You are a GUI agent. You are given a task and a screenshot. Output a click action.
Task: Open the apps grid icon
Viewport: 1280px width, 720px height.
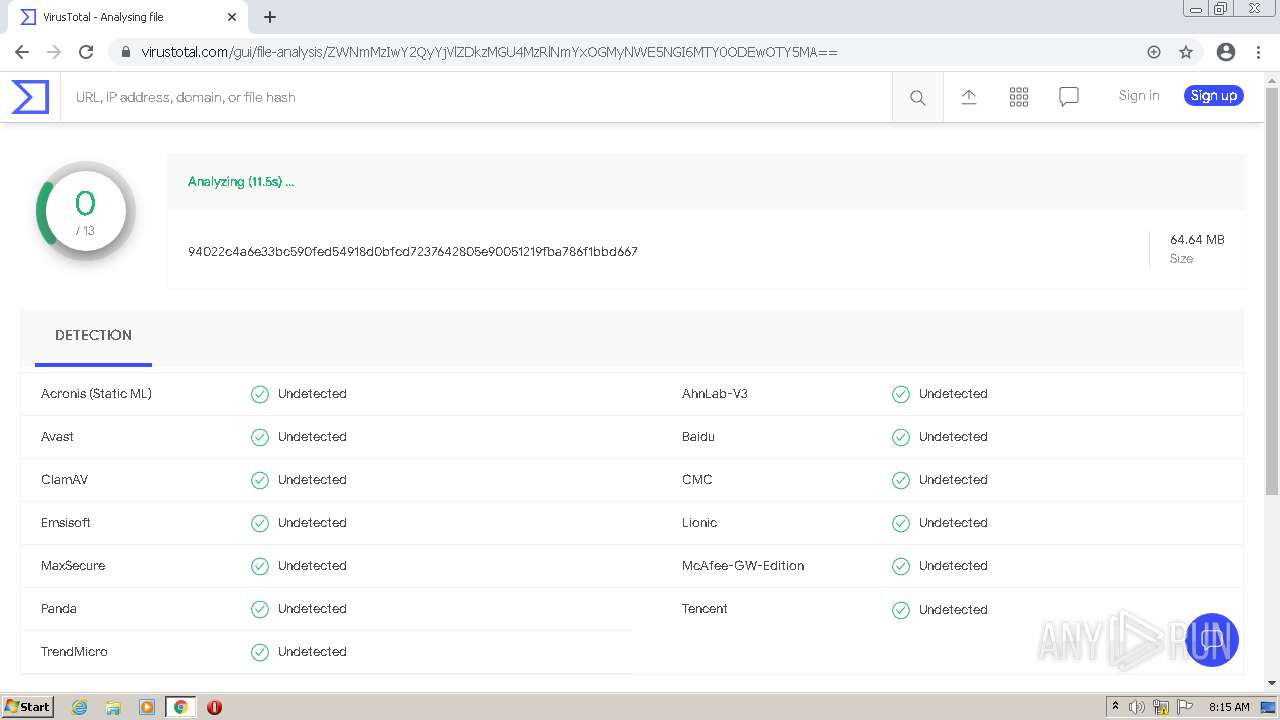[1019, 97]
